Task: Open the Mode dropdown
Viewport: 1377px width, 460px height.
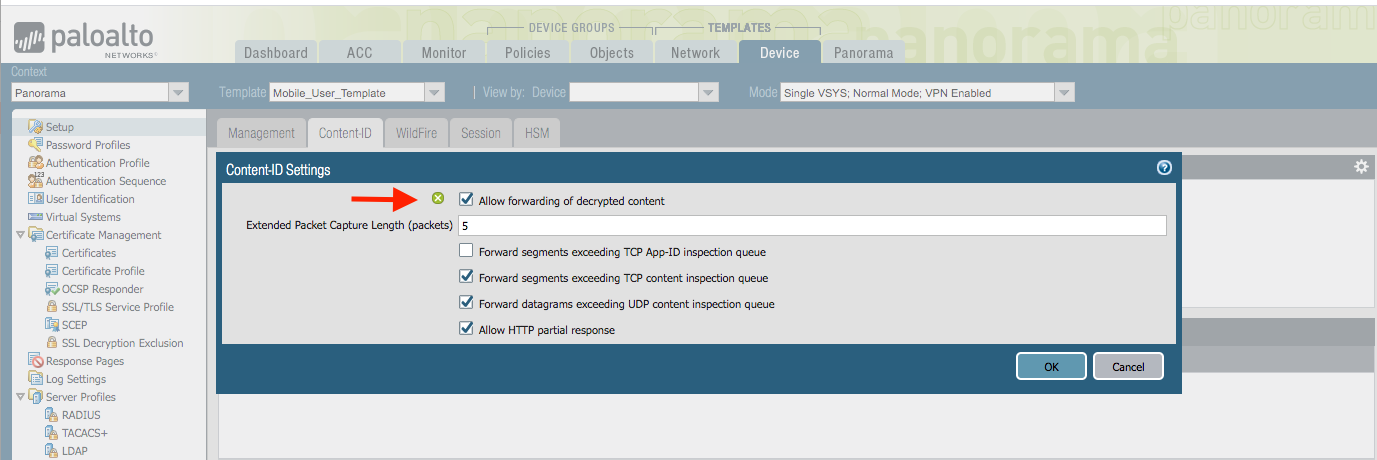Action: tap(1064, 93)
